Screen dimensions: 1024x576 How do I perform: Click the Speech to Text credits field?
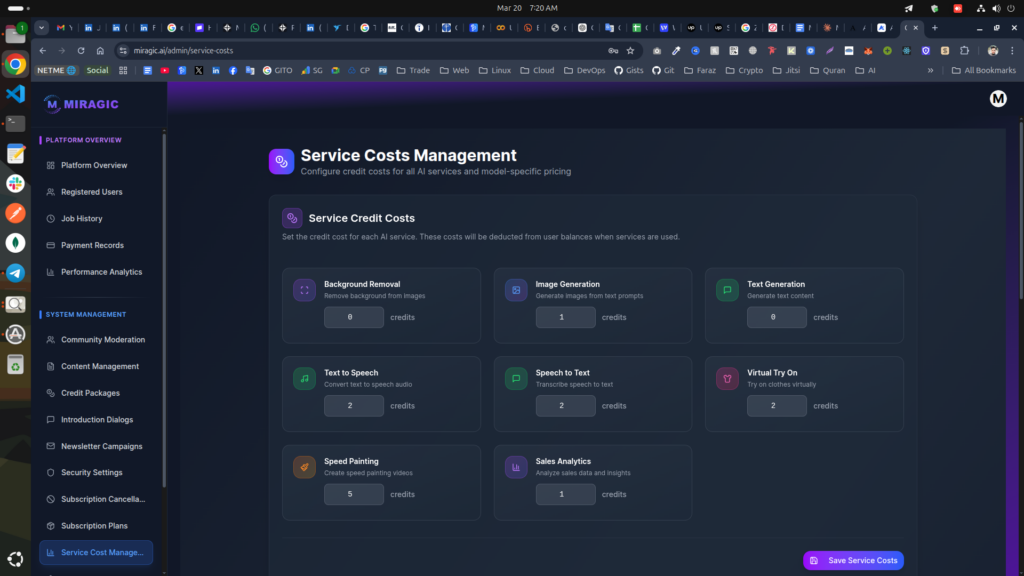coord(566,406)
